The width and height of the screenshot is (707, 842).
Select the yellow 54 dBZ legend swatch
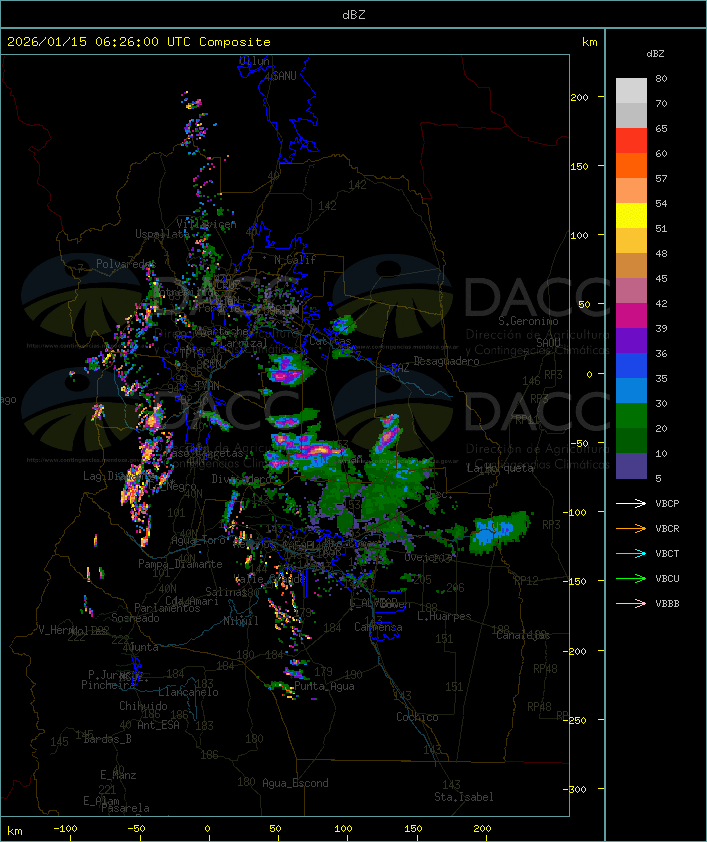click(x=631, y=215)
